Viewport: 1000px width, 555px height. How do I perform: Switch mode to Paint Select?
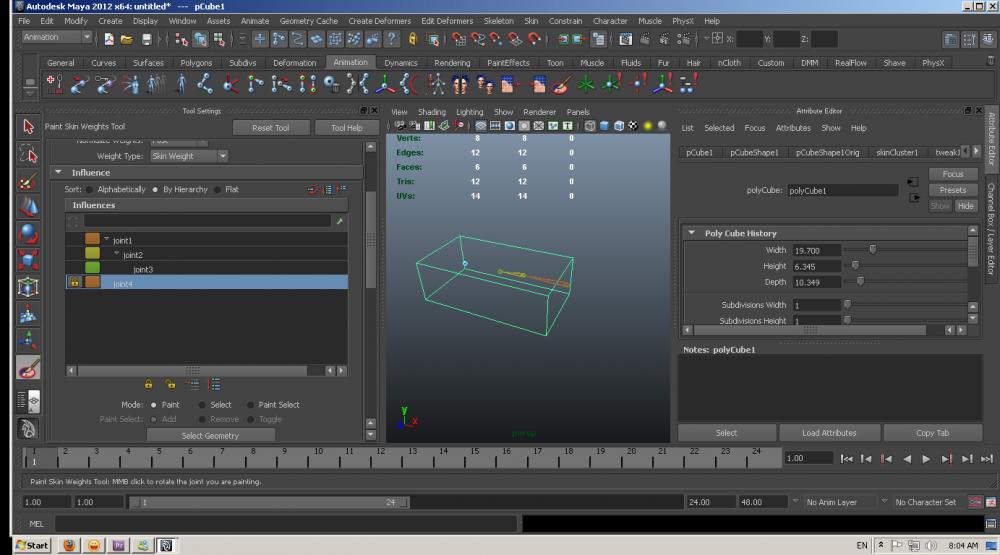(x=250, y=405)
